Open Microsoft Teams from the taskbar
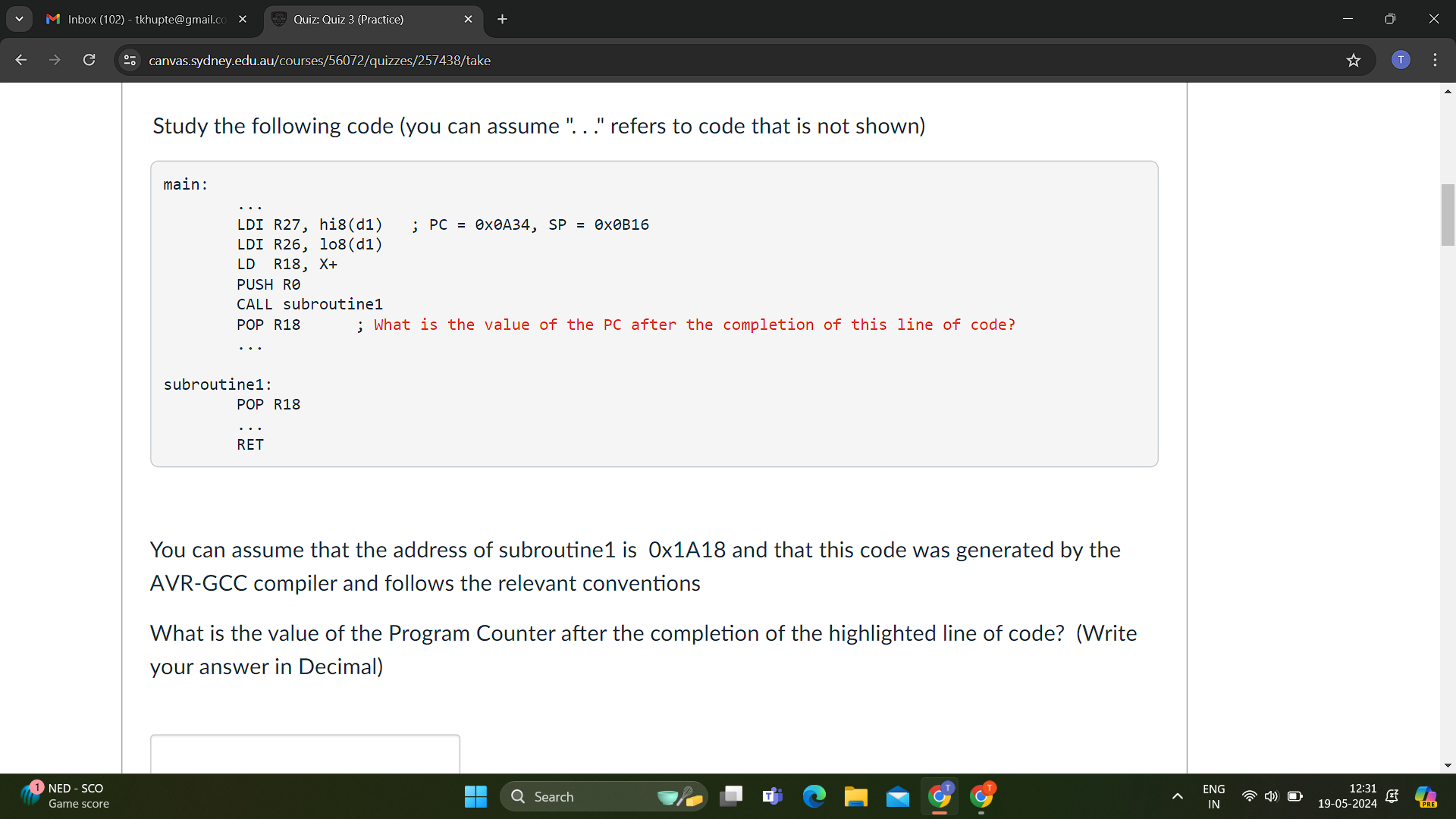The image size is (1456, 819). [x=772, y=796]
